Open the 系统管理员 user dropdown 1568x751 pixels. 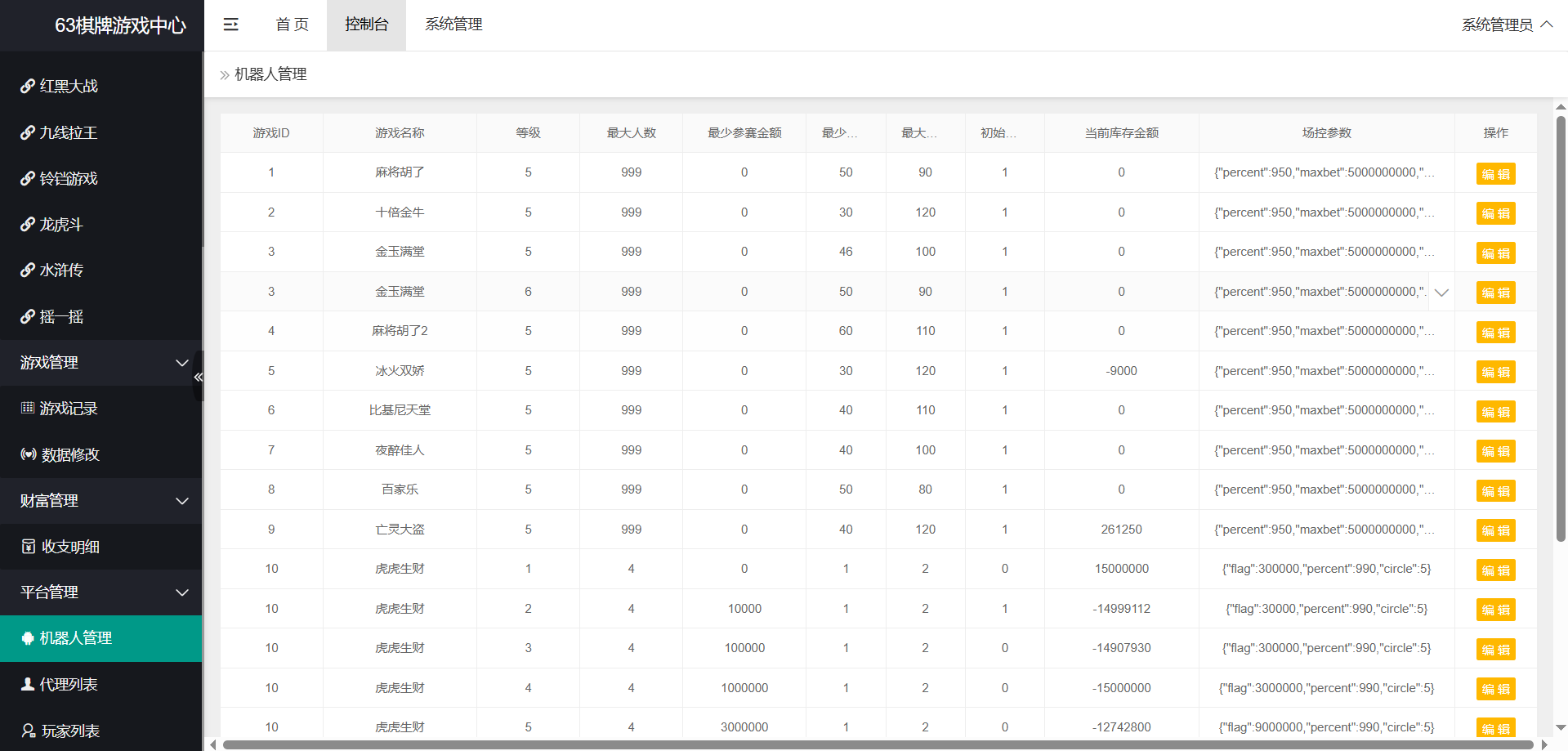[x=1506, y=25]
